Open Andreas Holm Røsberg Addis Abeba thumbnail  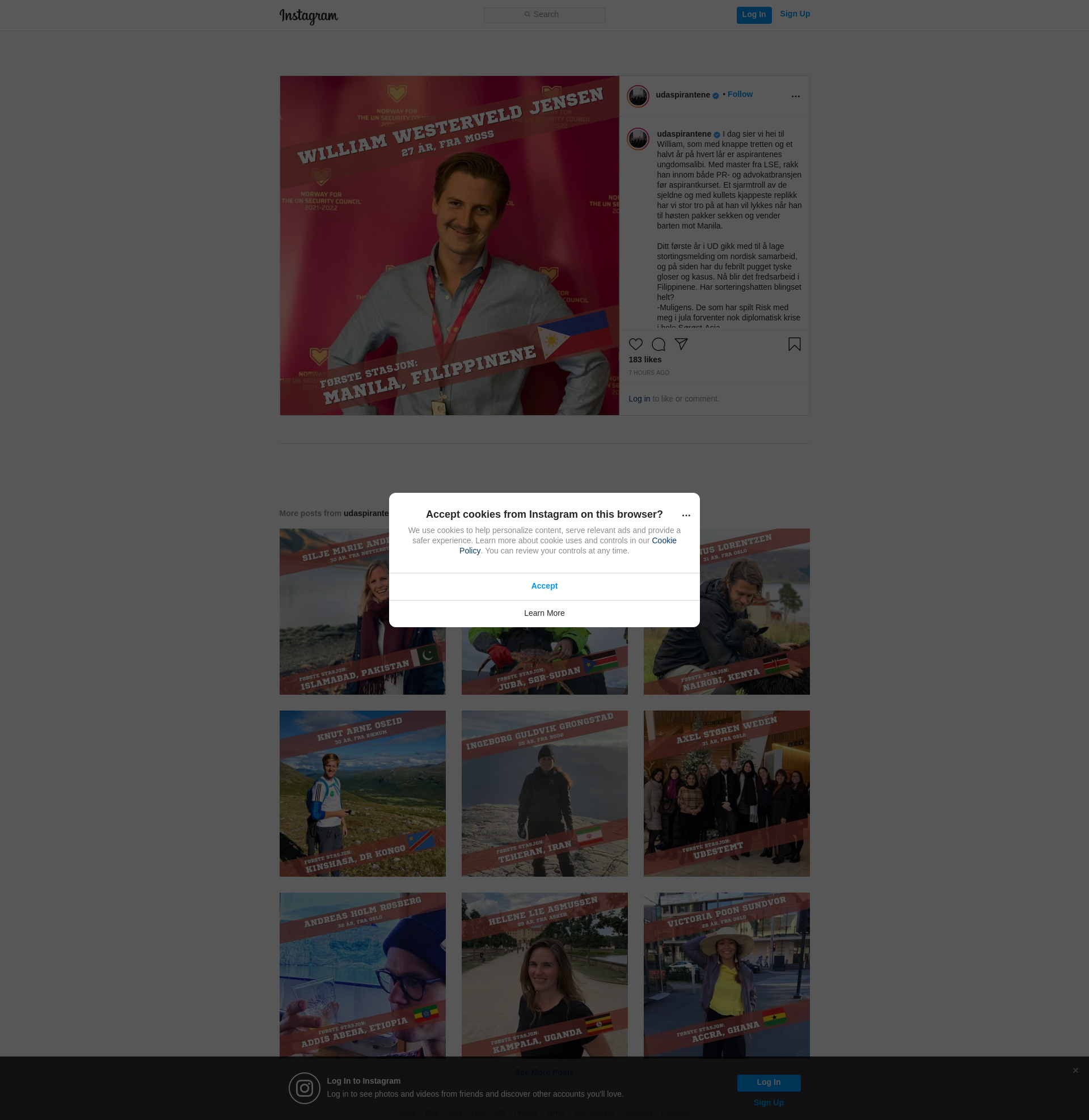coord(362,975)
